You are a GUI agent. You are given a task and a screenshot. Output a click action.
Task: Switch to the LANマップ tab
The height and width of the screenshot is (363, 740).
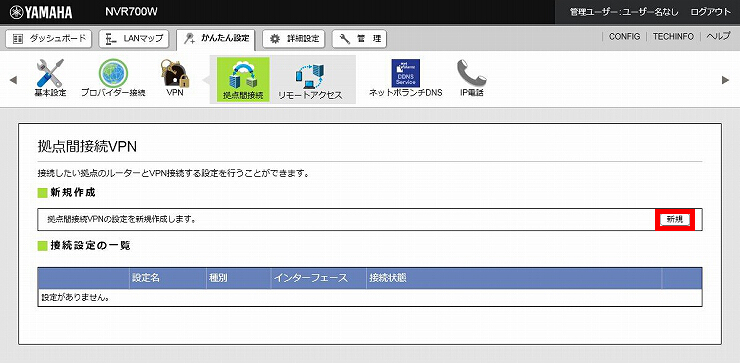(134, 39)
